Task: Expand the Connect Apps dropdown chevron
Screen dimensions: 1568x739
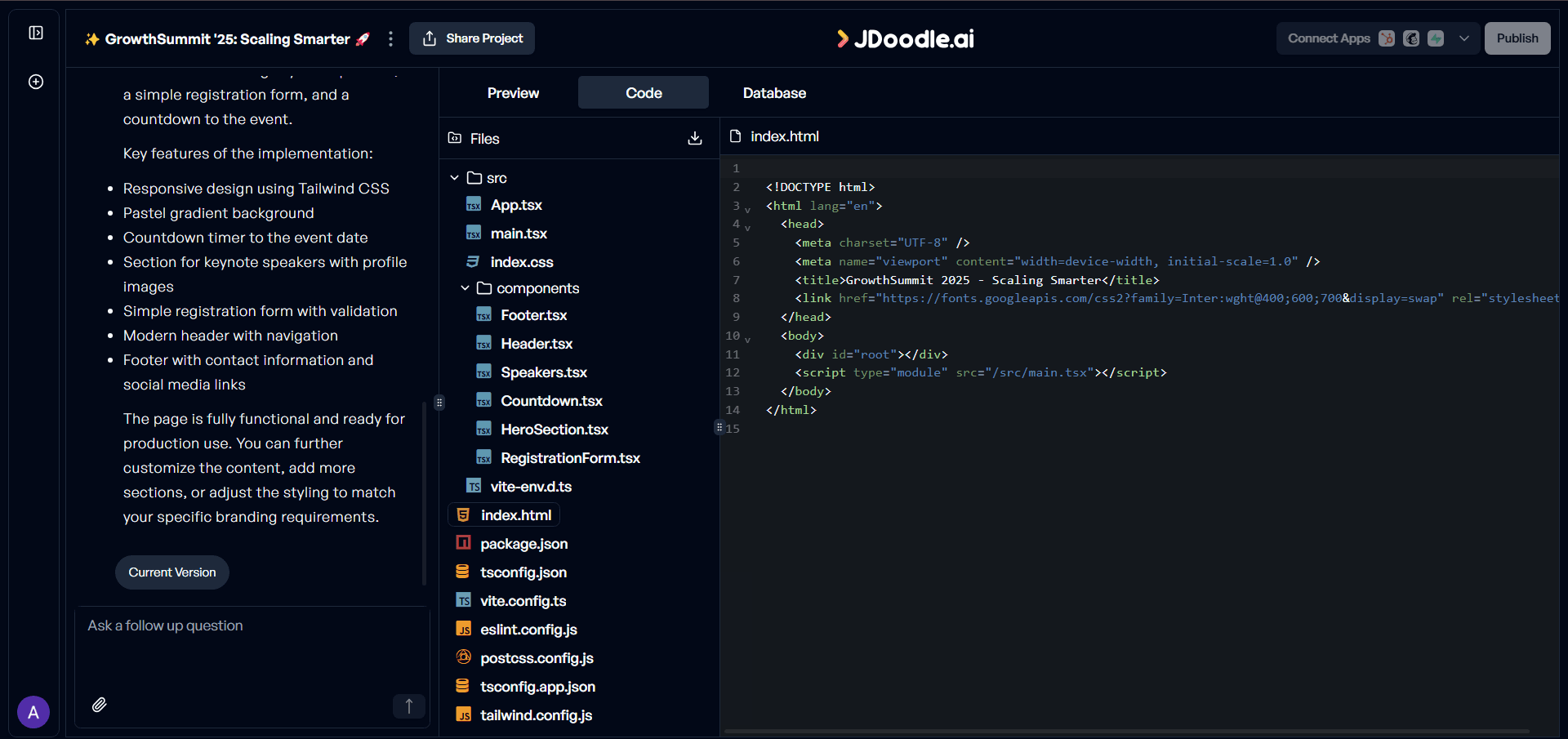Action: 1464,38
